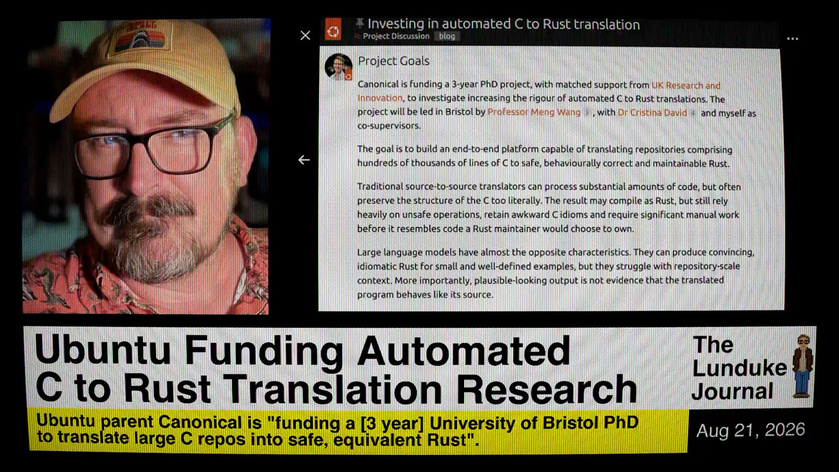Click the paragraph starting Traditional source-to-source translators
This screenshot has height=472, width=839.
549,208
